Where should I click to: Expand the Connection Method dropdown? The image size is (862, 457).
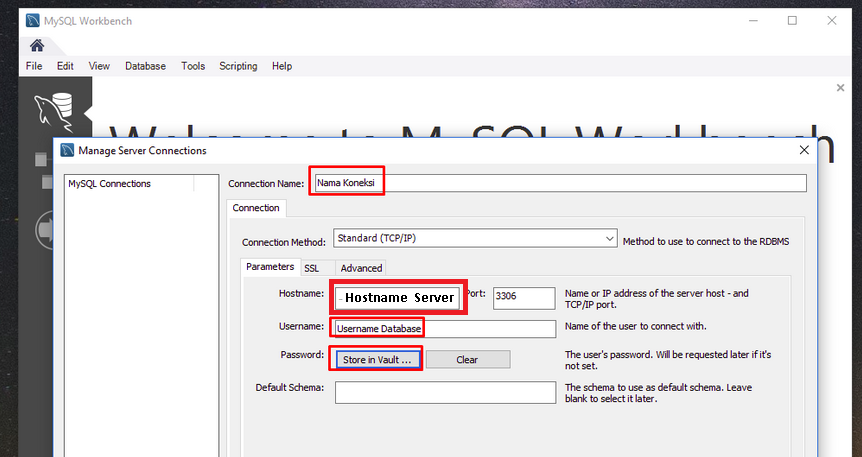(609, 239)
